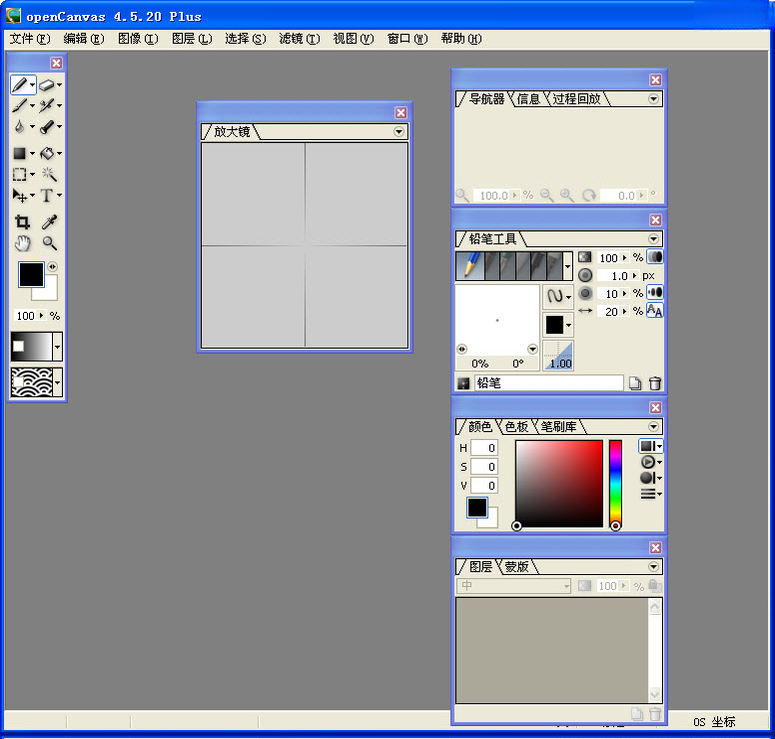Click Zoom out icon in Navigator
The height and width of the screenshot is (739, 775).
[547, 195]
